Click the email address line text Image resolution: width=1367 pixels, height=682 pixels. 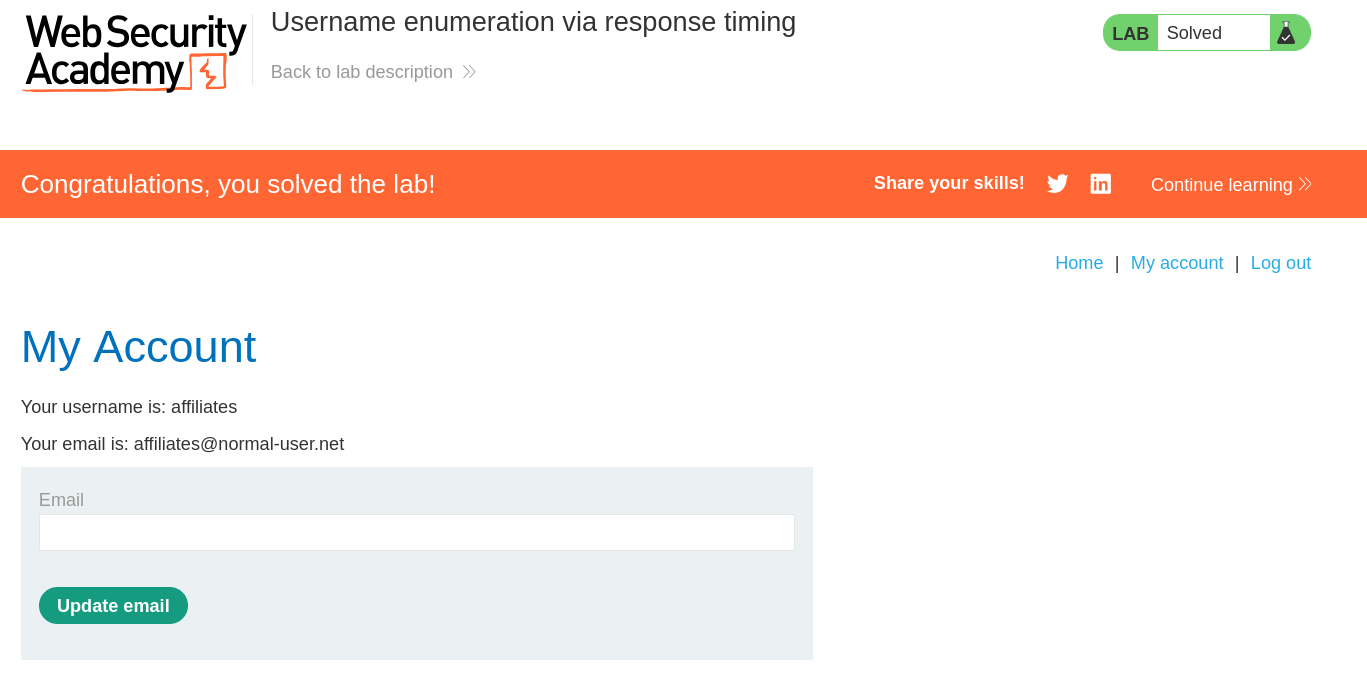pyautogui.click(x=182, y=444)
